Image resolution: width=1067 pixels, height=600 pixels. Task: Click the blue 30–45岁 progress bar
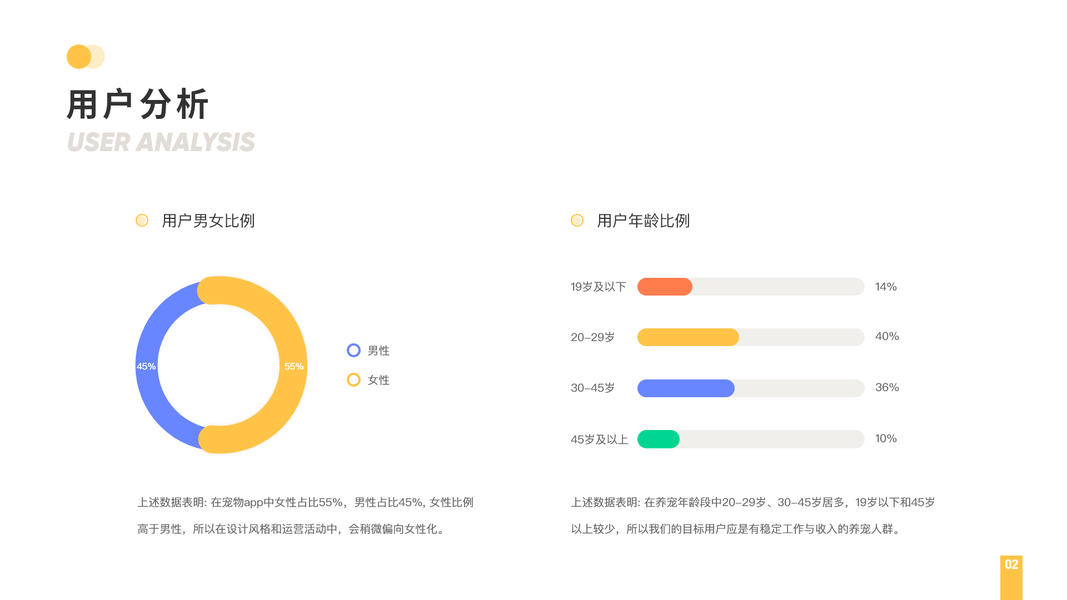[x=685, y=388]
